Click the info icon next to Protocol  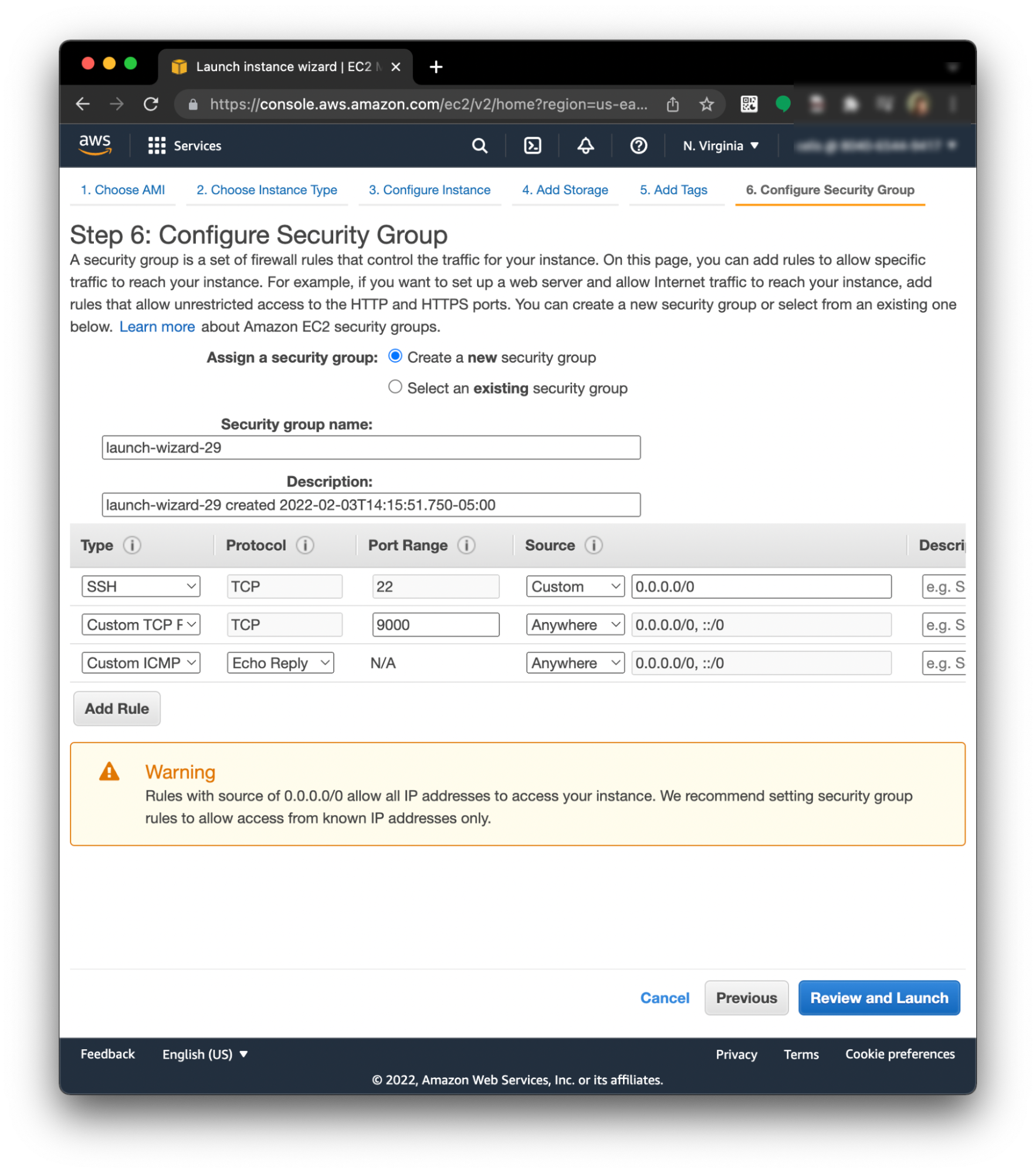click(x=304, y=545)
